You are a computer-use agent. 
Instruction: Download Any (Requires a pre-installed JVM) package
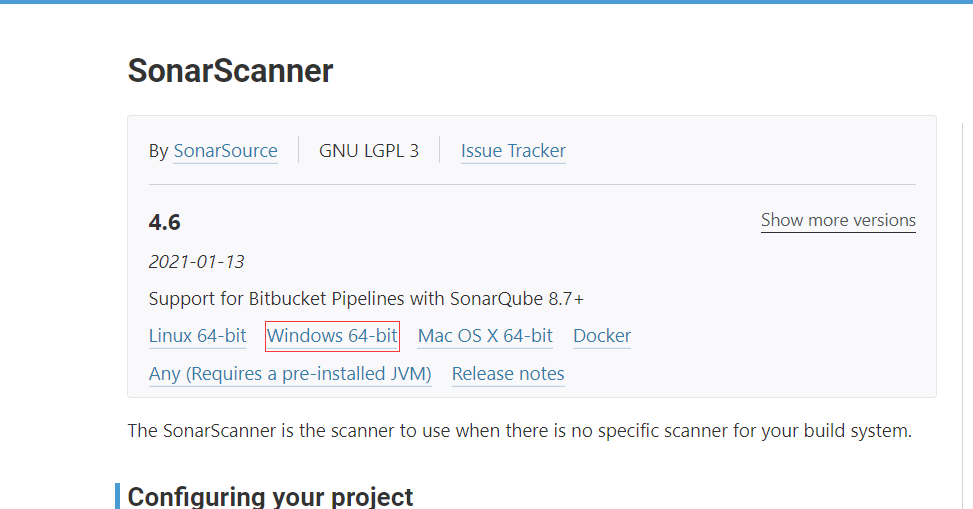point(290,374)
